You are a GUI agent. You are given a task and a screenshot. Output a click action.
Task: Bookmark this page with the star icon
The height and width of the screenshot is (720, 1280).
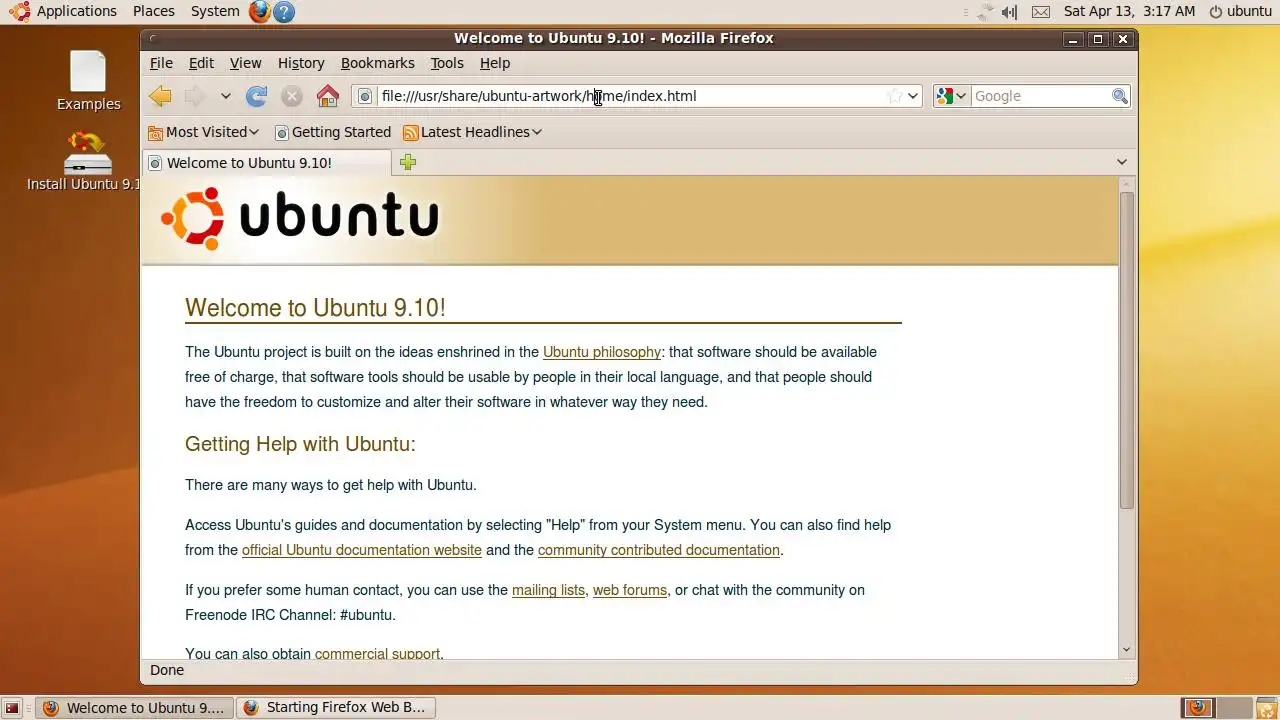pos(894,96)
